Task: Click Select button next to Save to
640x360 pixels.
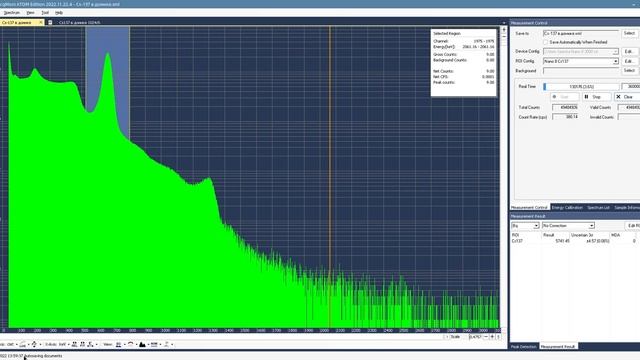Action: (x=629, y=33)
